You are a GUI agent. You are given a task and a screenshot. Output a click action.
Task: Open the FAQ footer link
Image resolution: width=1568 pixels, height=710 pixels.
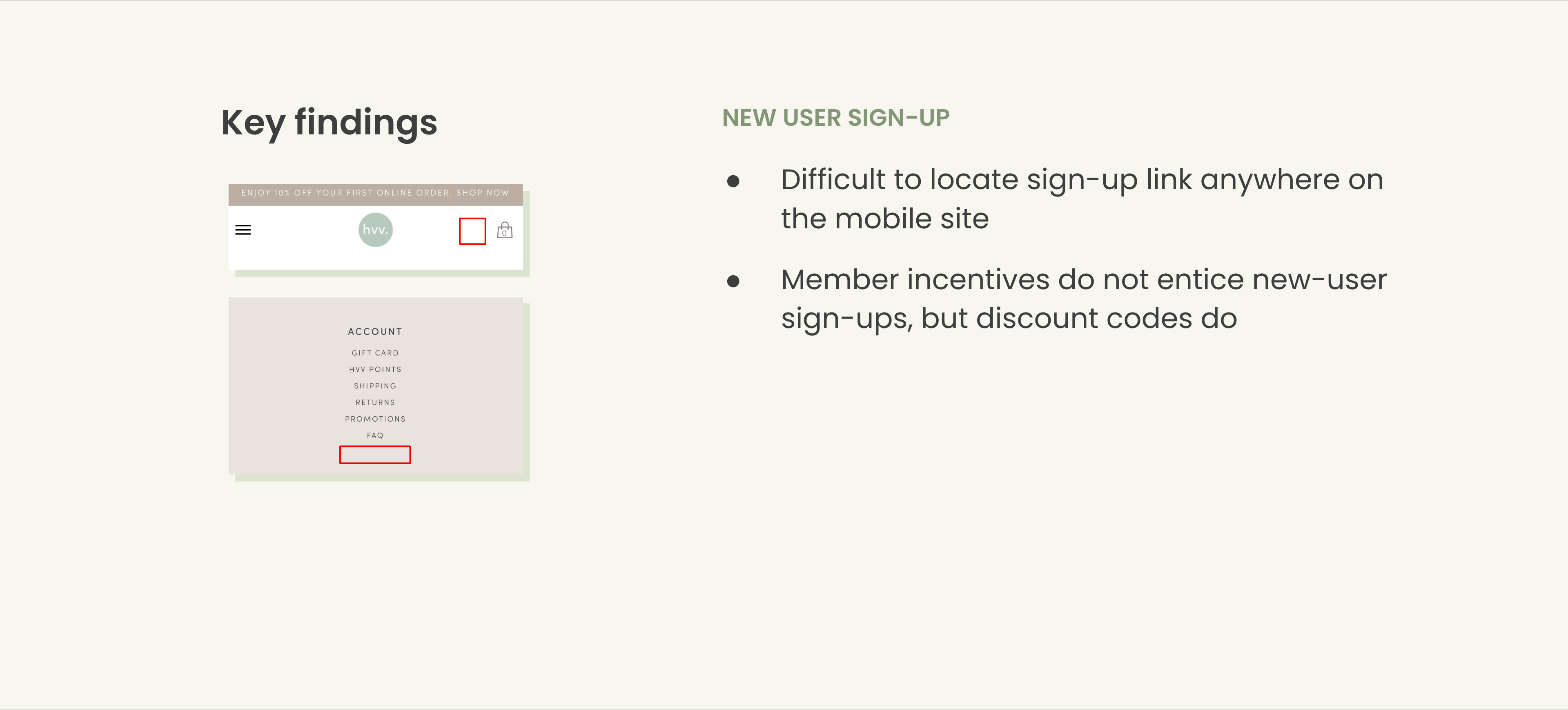coord(375,435)
